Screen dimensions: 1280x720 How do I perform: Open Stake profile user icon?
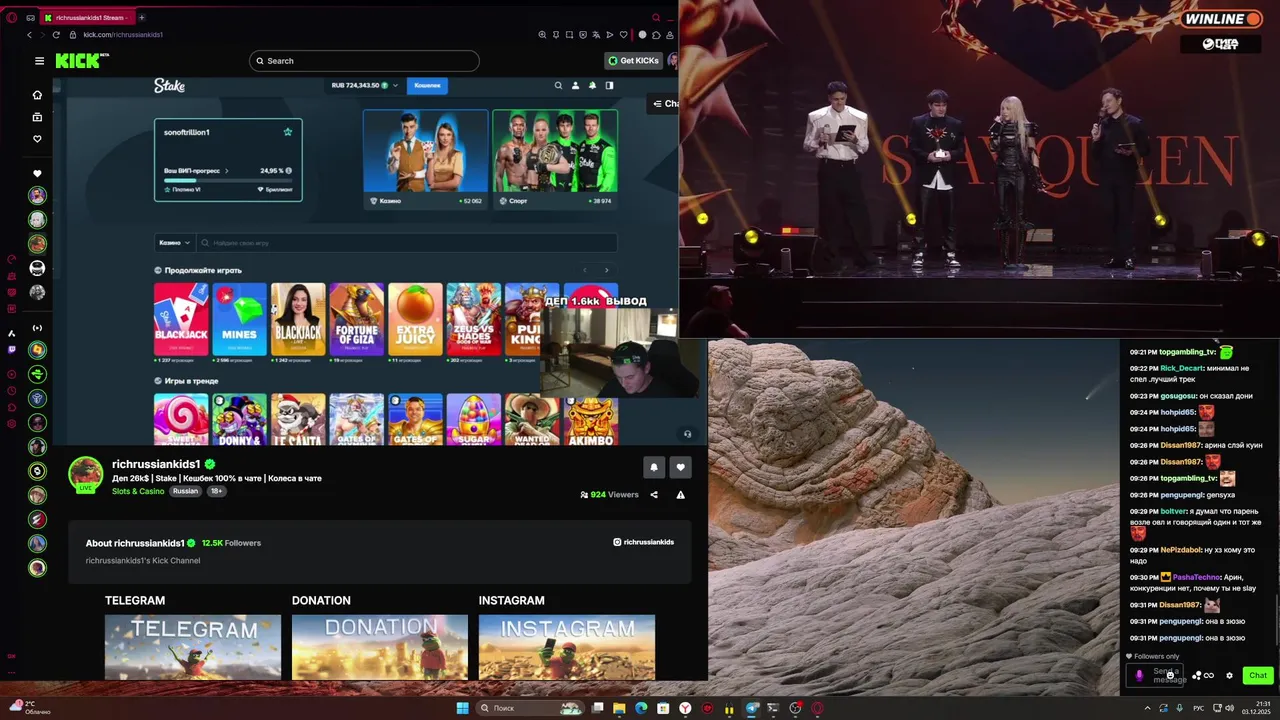click(x=575, y=86)
